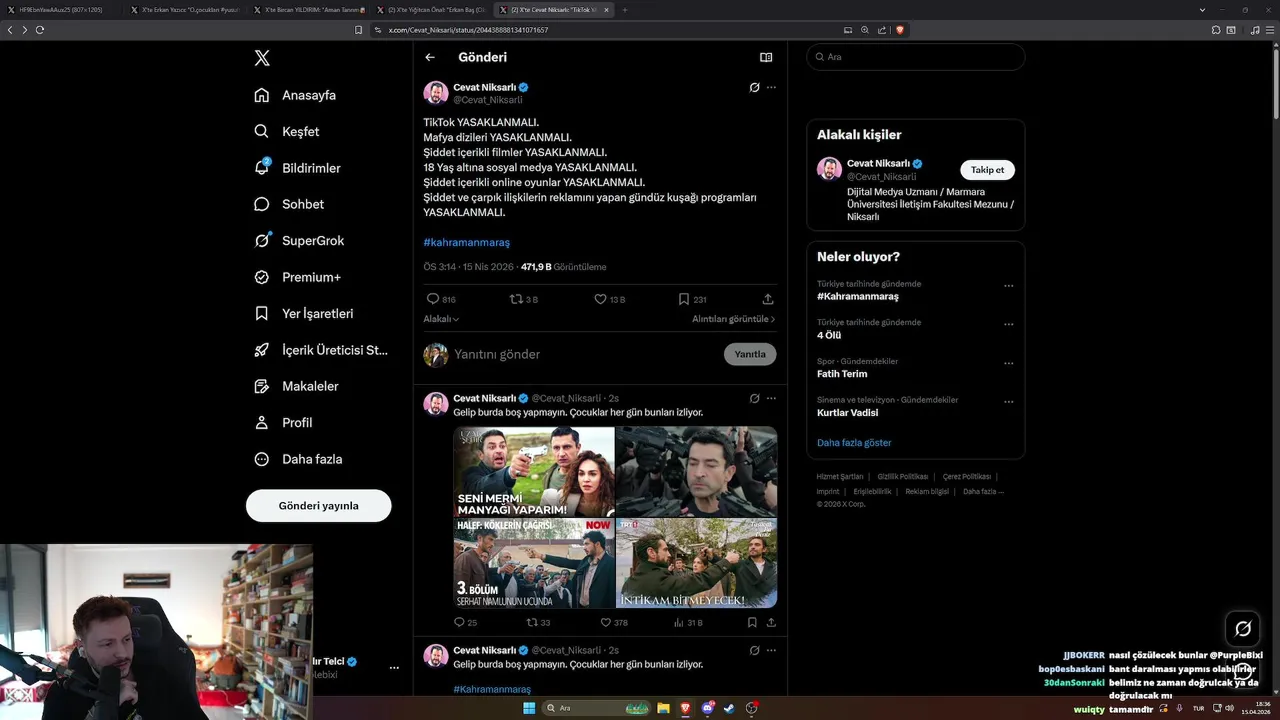Open Steam from taskbar
The height and width of the screenshot is (720, 1280).
[729, 708]
